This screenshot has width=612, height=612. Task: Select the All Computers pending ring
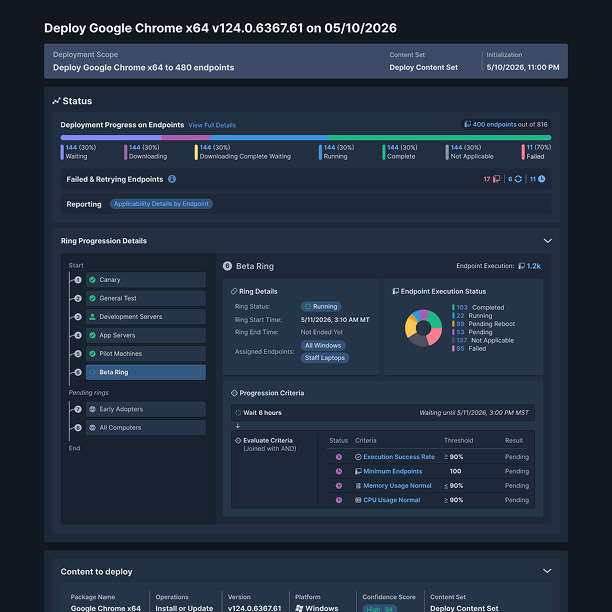(x=146, y=428)
